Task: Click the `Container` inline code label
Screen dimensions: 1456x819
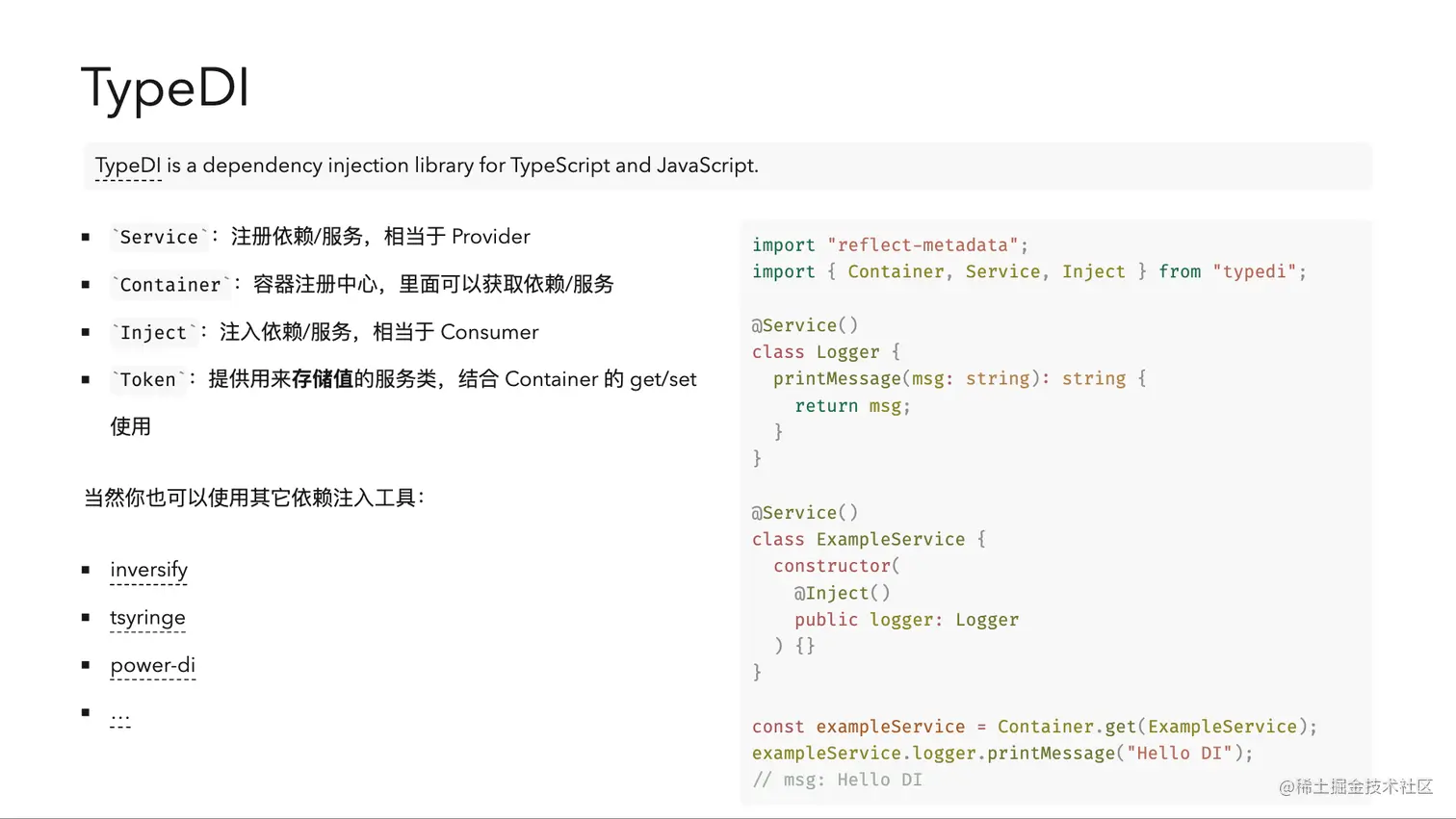Action: pos(170,285)
